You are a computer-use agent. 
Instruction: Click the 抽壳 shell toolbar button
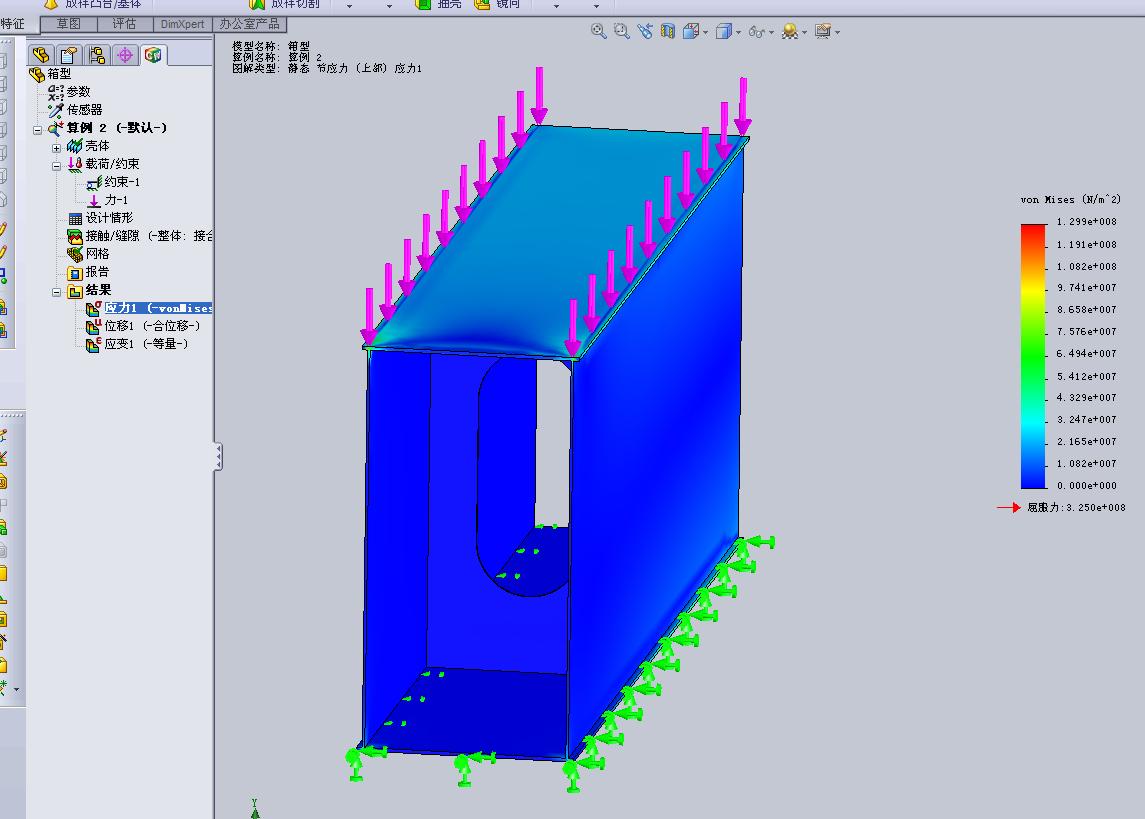[438, 4]
